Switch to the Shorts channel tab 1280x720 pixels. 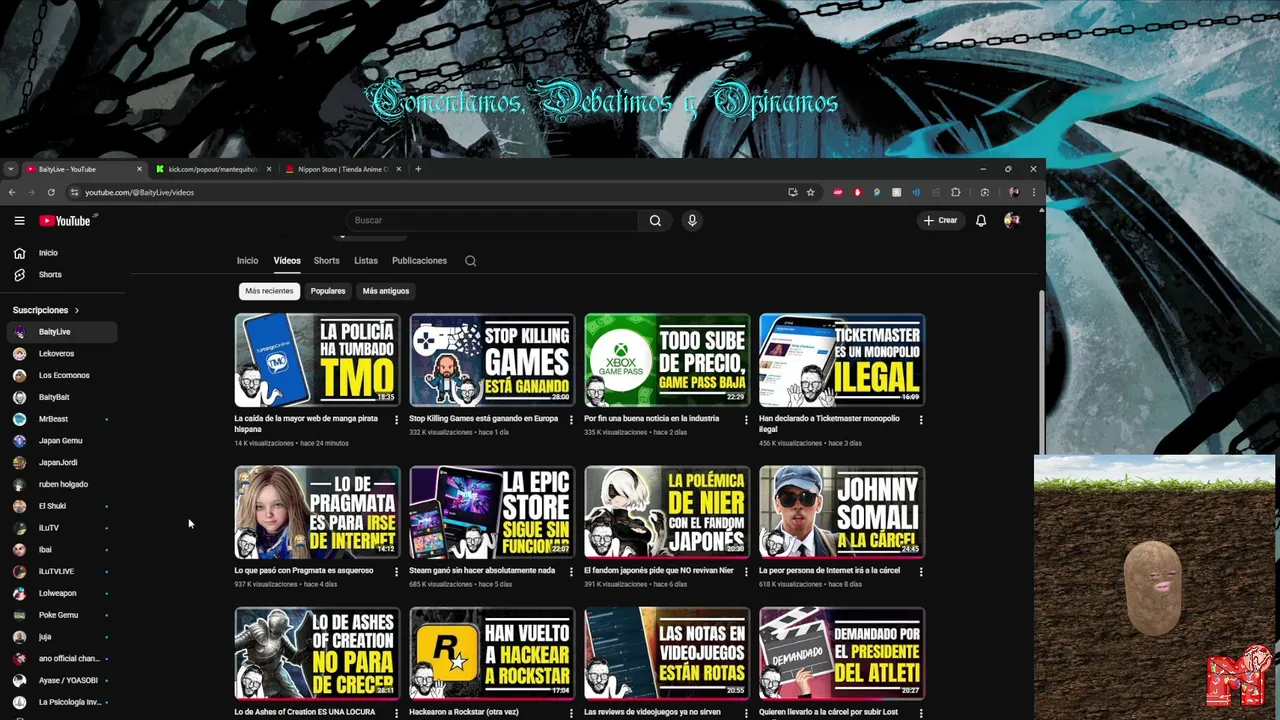coord(327,261)
